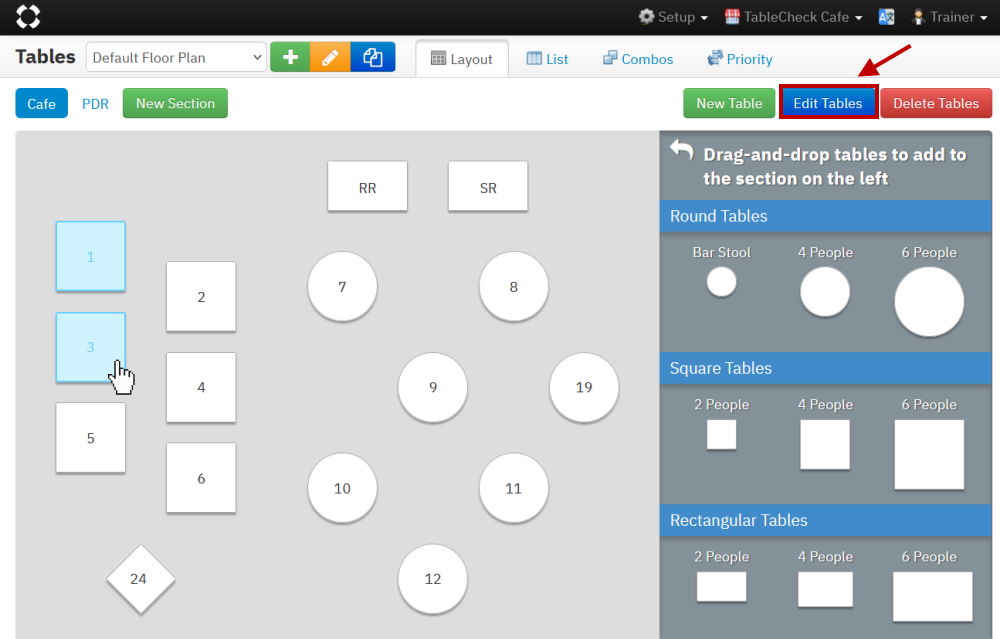This screenshot has width=1000, height=639.
Task: Click the Delete Tables button
Action: click(936, 103)
